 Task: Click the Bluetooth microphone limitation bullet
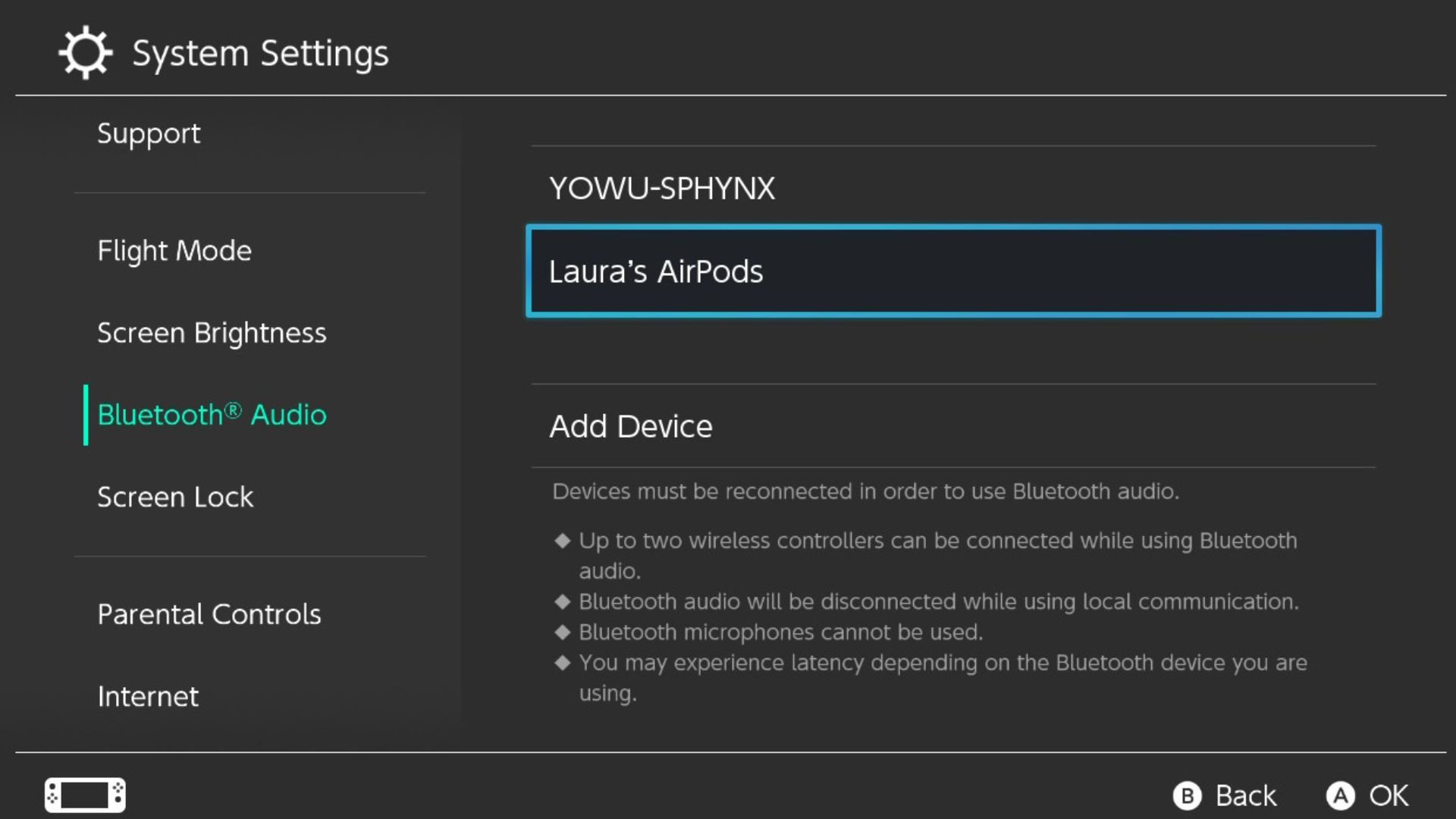(x=780, y=632)
